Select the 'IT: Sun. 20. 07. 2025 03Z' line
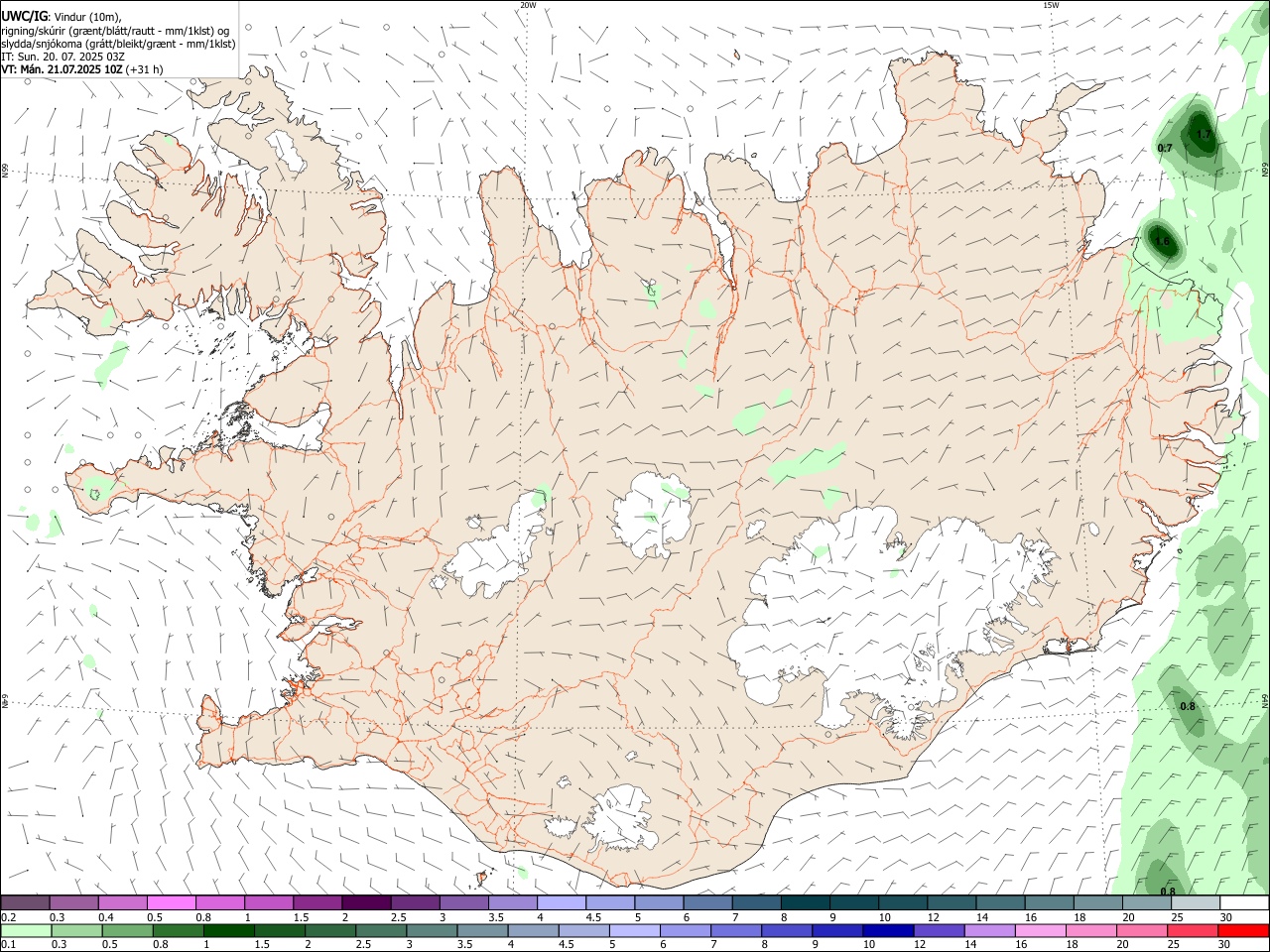Image resolution: width=1270 pixels, height=952 pixels. click(x=63, y=57)
